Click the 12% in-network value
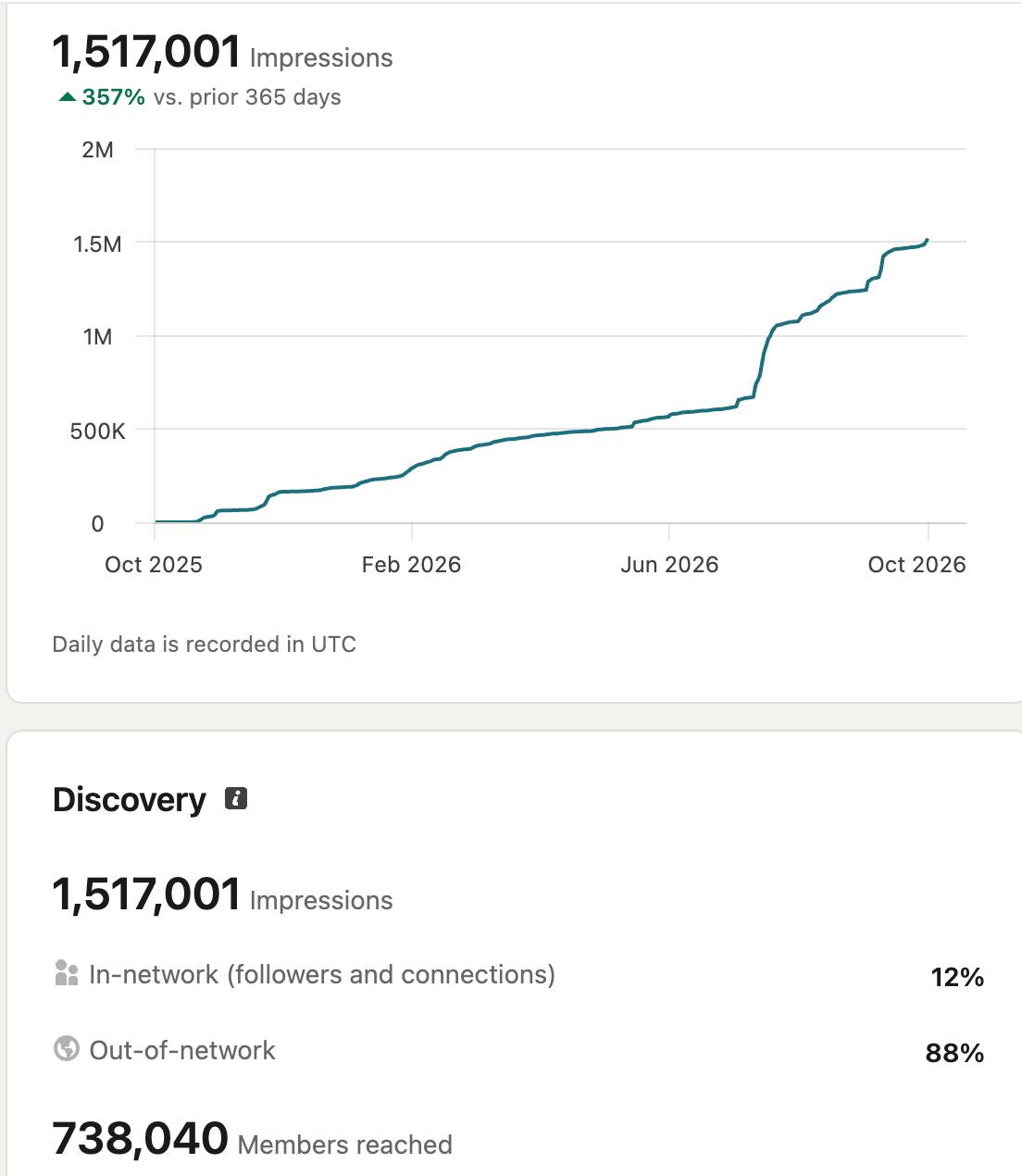The width and height of the screenshot is (1022, 1176). click(x=957, y=977)
